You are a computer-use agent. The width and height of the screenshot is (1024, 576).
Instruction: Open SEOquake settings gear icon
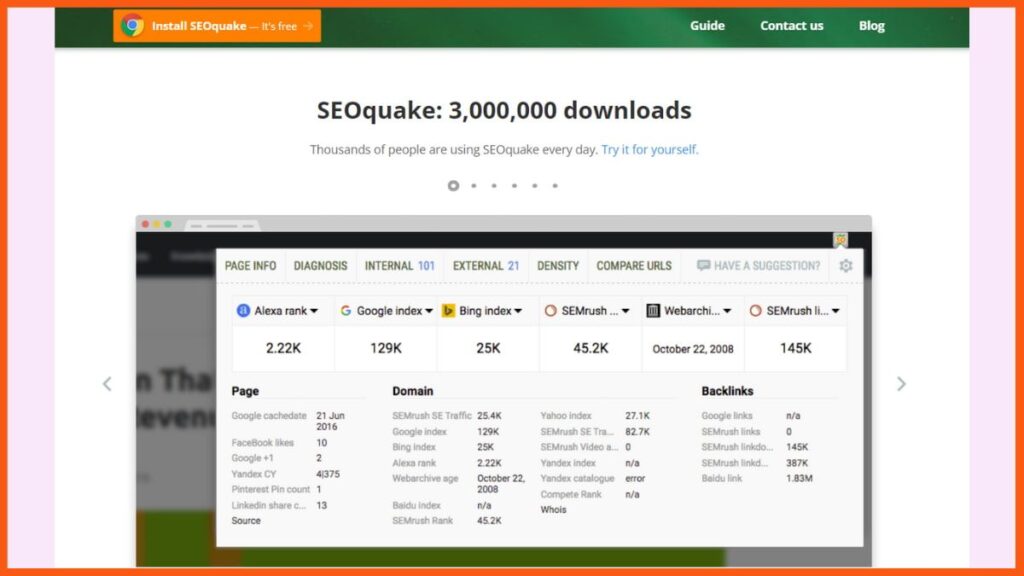(x=846, y=266)
